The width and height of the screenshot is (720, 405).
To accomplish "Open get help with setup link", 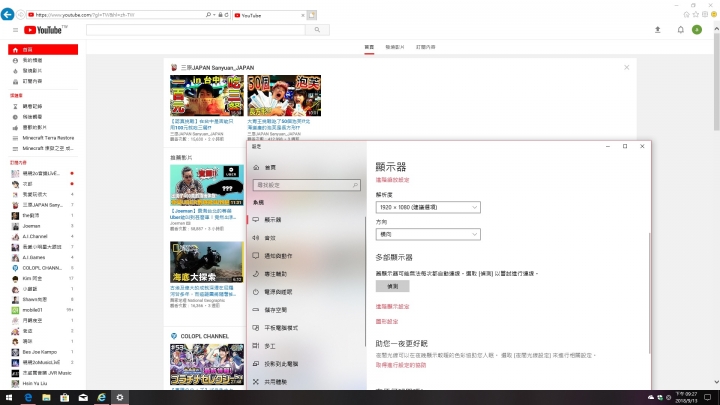I will [x=401, y=365].
